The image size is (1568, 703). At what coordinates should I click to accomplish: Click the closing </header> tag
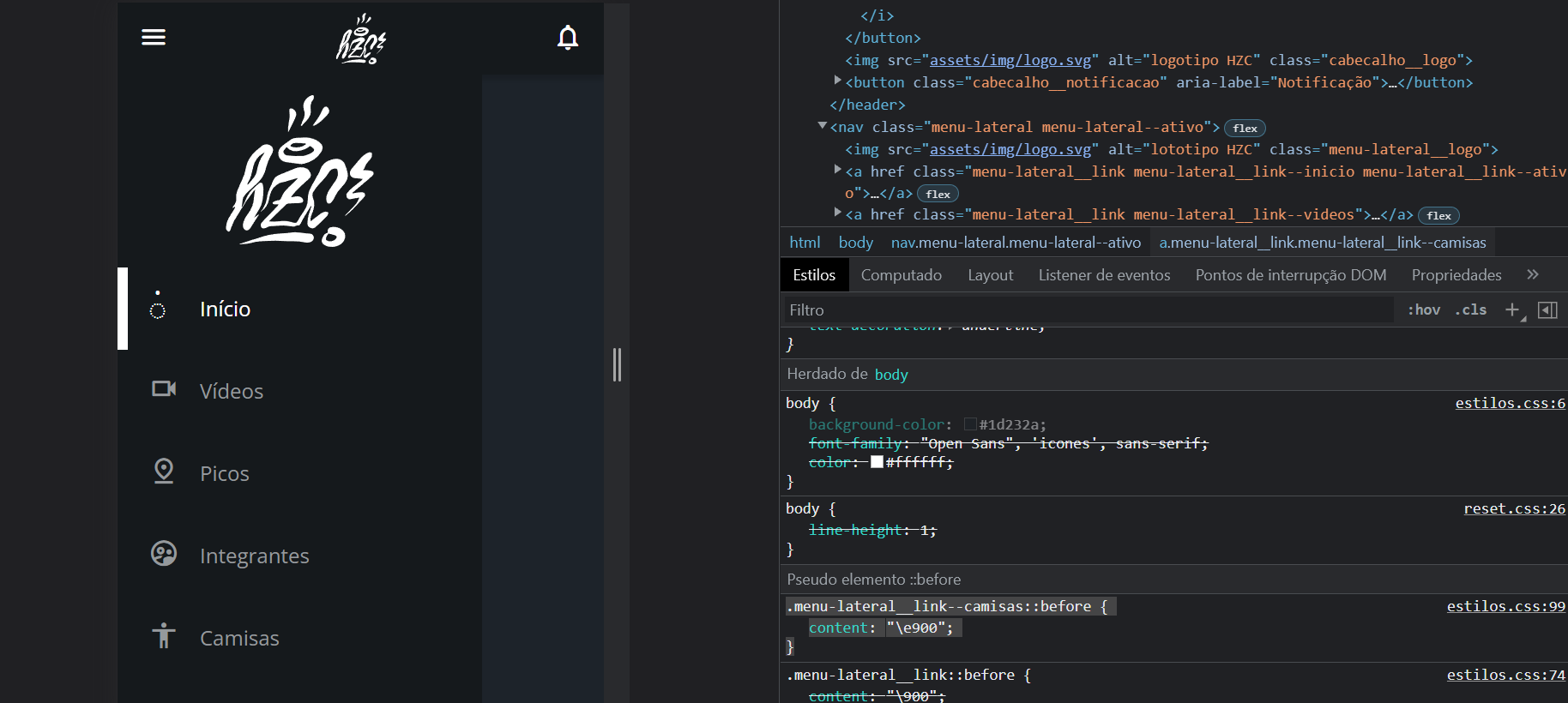(x=867, y=105)
